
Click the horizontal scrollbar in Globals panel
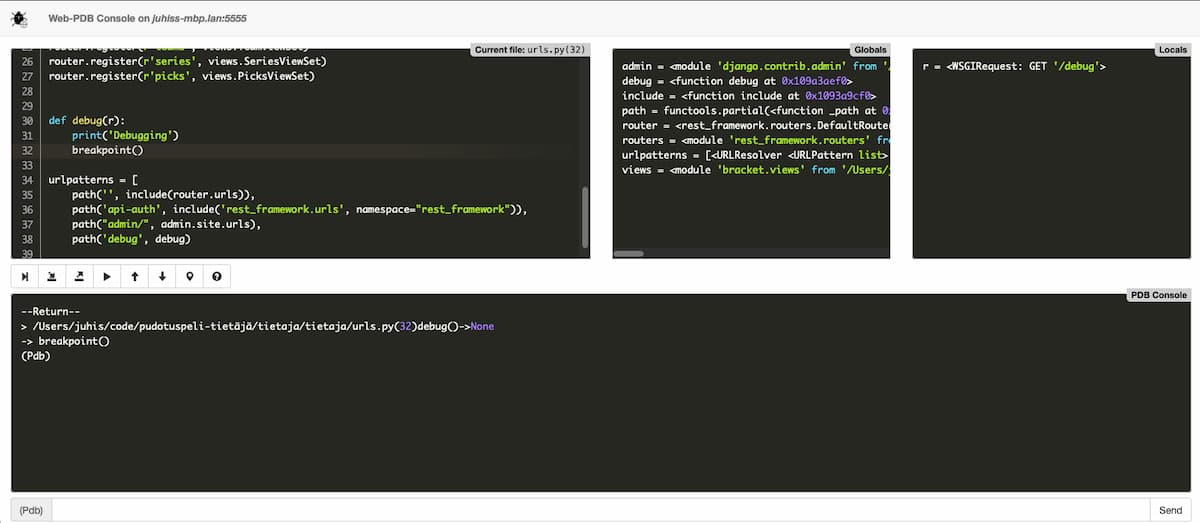click(x=628, y=254)
